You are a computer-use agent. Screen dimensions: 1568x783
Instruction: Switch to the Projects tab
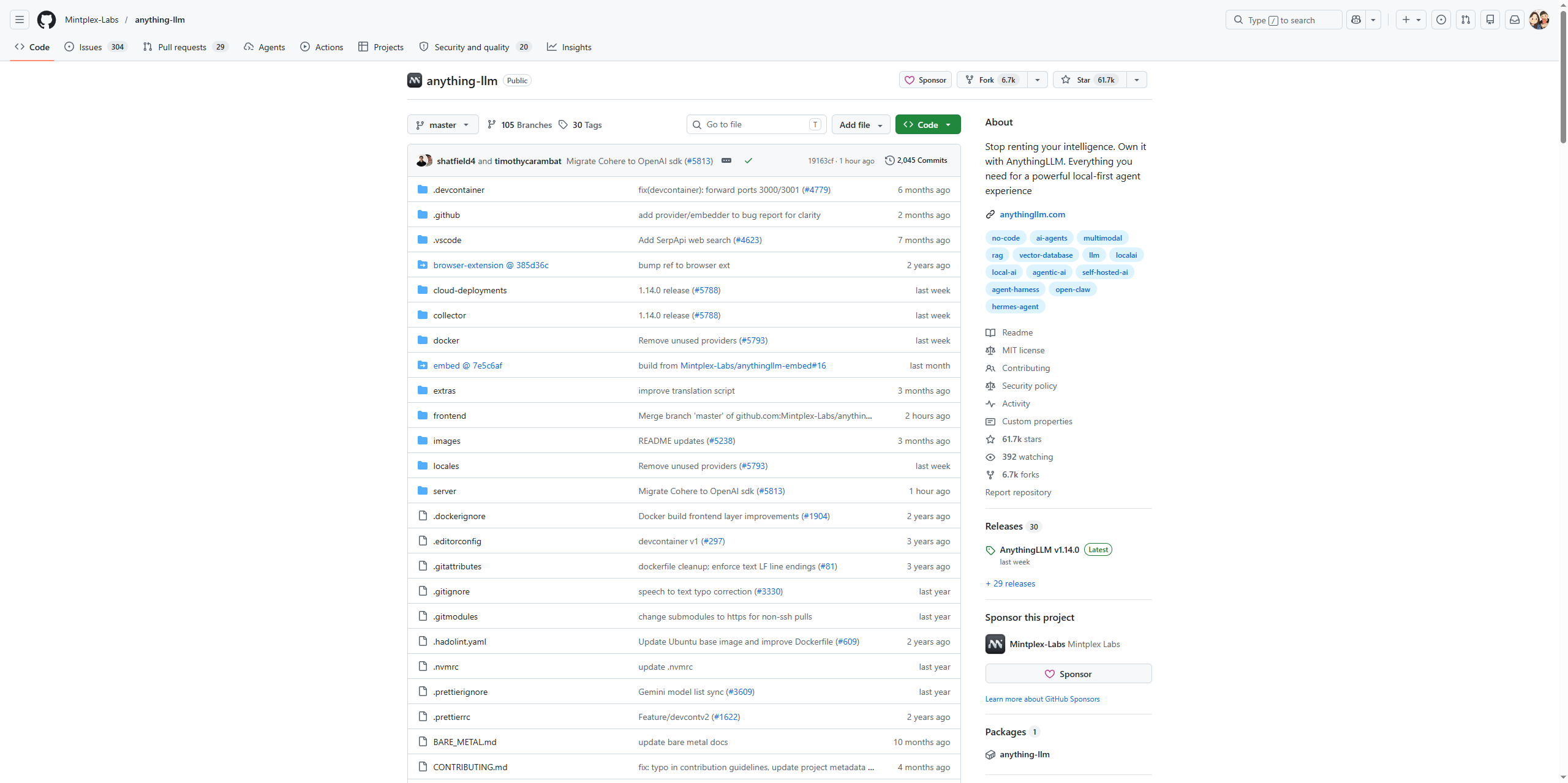pyautogui.click(x=381, y=47)
